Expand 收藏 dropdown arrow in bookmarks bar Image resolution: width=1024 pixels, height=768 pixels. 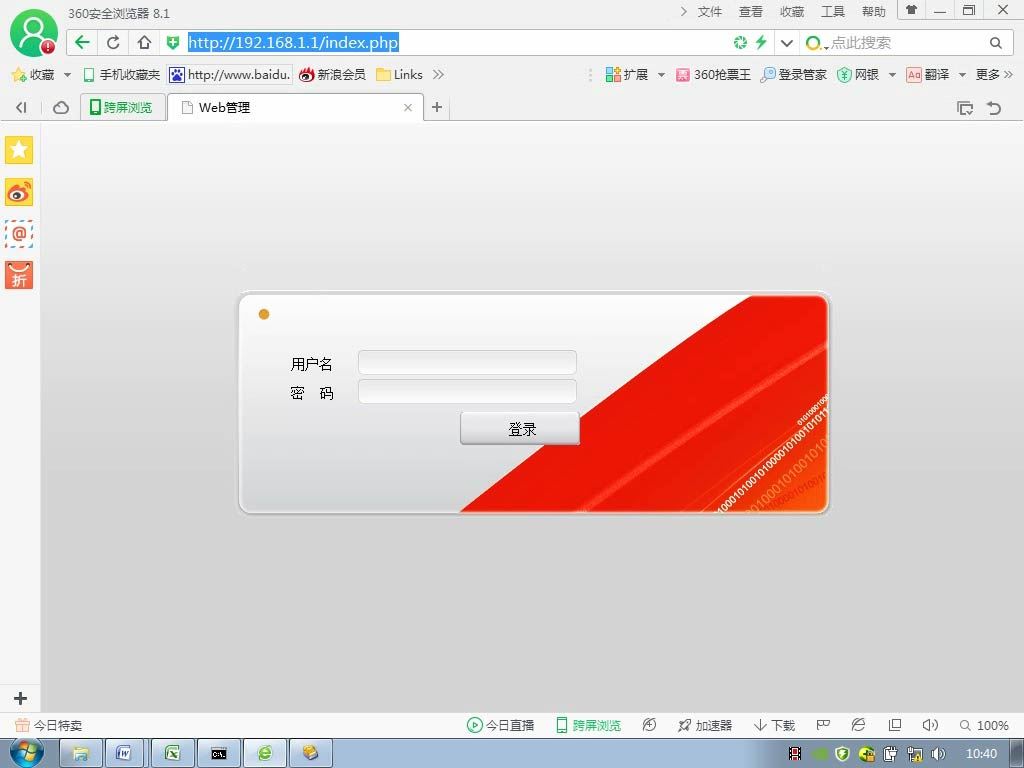coord(67,75)
